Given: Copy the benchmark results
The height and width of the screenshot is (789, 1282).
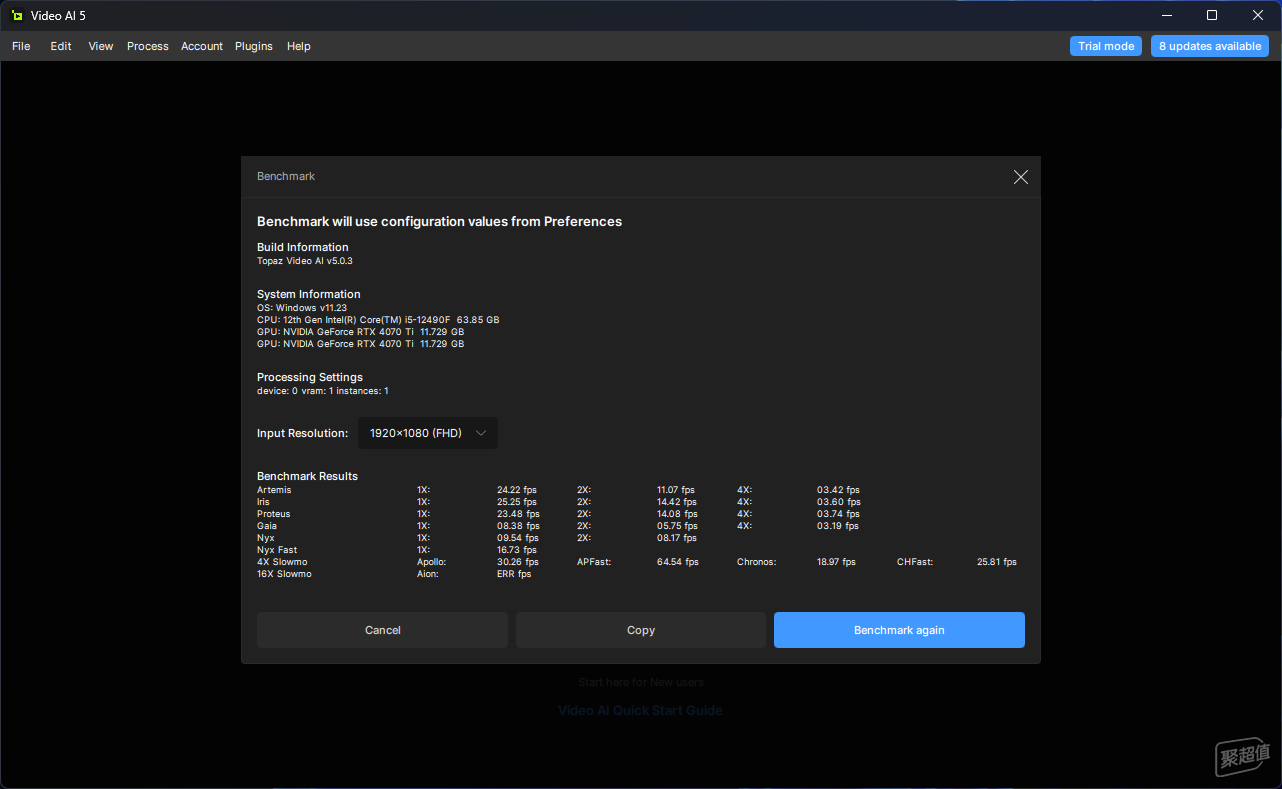Looking at the screenshot, I should (641, 630).
